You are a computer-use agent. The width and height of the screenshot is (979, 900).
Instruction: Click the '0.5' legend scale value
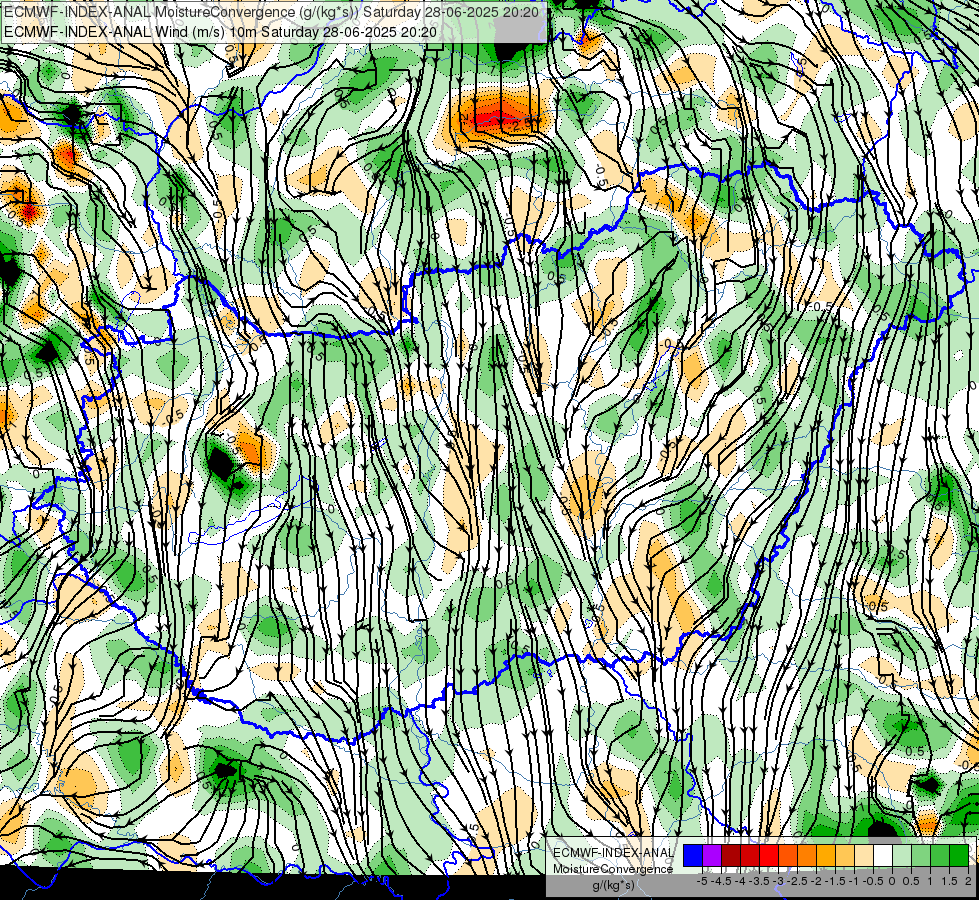tap(911, 881)
